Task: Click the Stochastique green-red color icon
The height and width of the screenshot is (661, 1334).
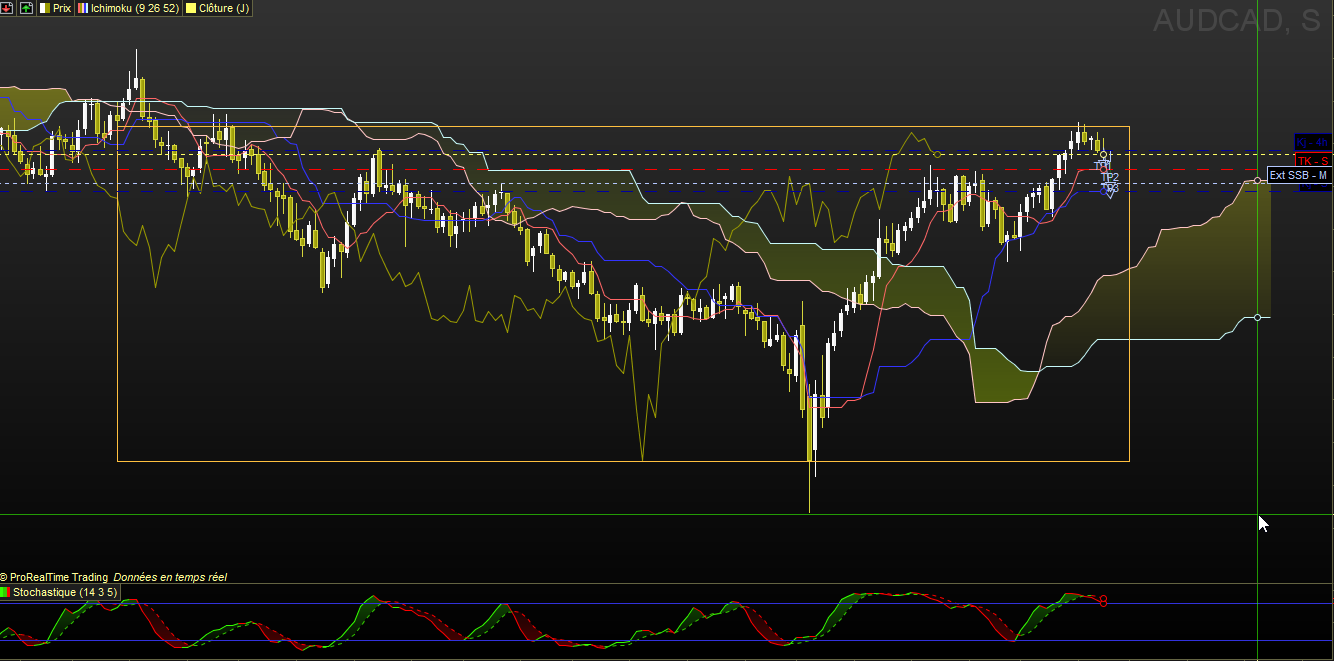Action: click(x=6, y=592)
